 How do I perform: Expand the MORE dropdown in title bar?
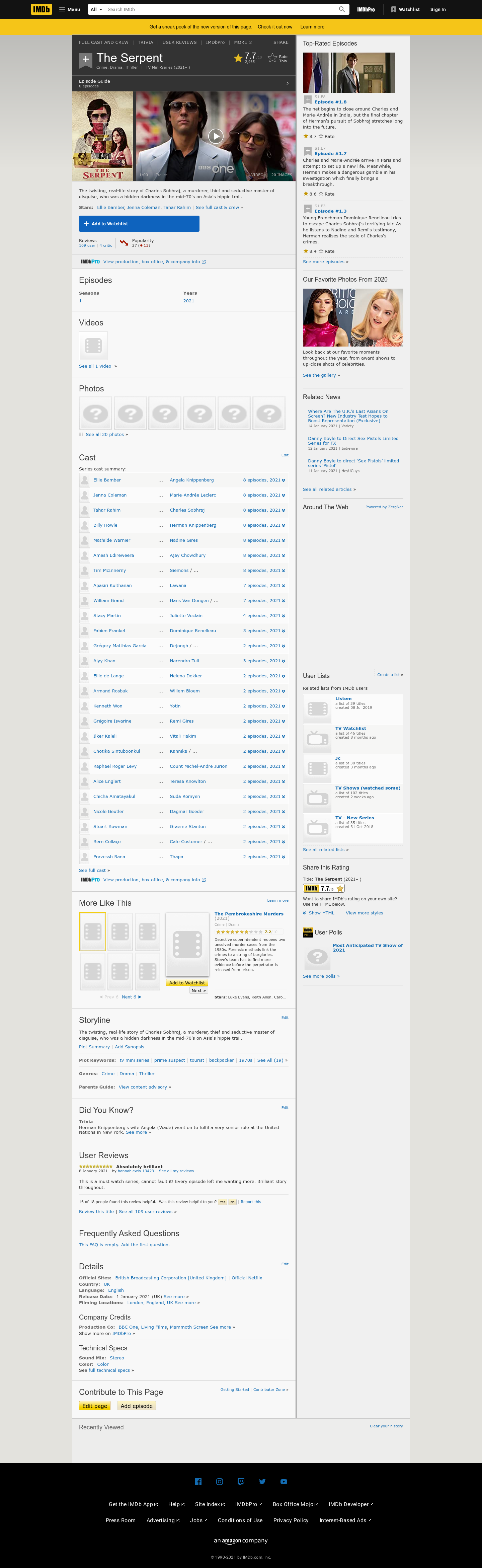click(242, 43)
